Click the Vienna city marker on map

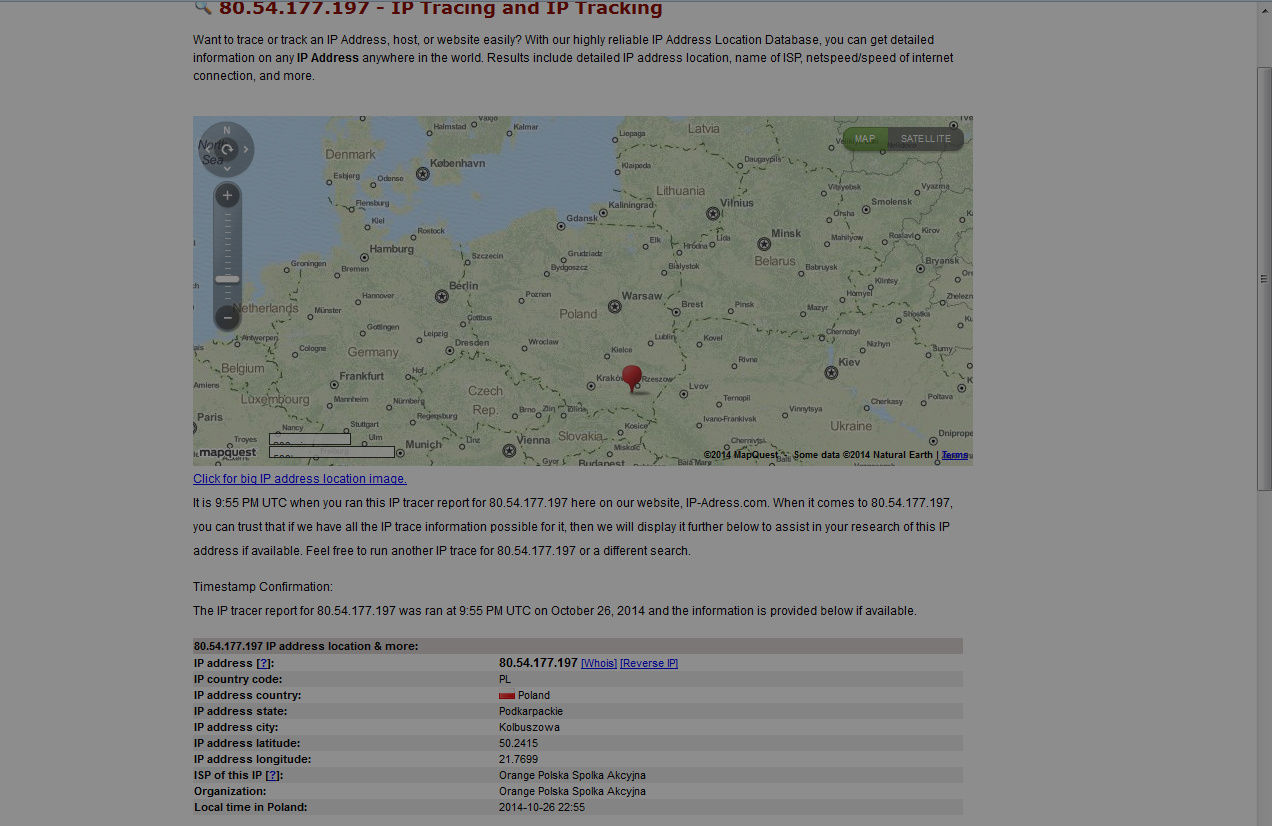click(509, 451)
